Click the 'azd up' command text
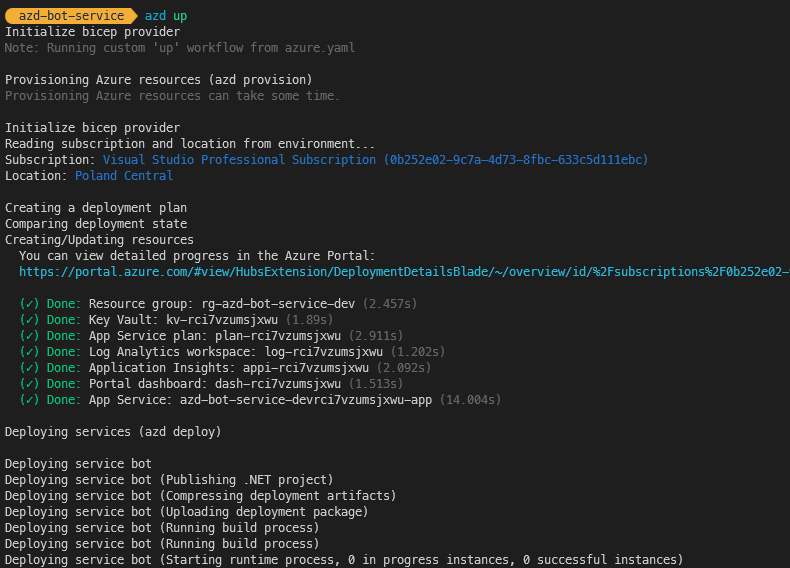Screen dimensions: 790x568 (166, 16)
